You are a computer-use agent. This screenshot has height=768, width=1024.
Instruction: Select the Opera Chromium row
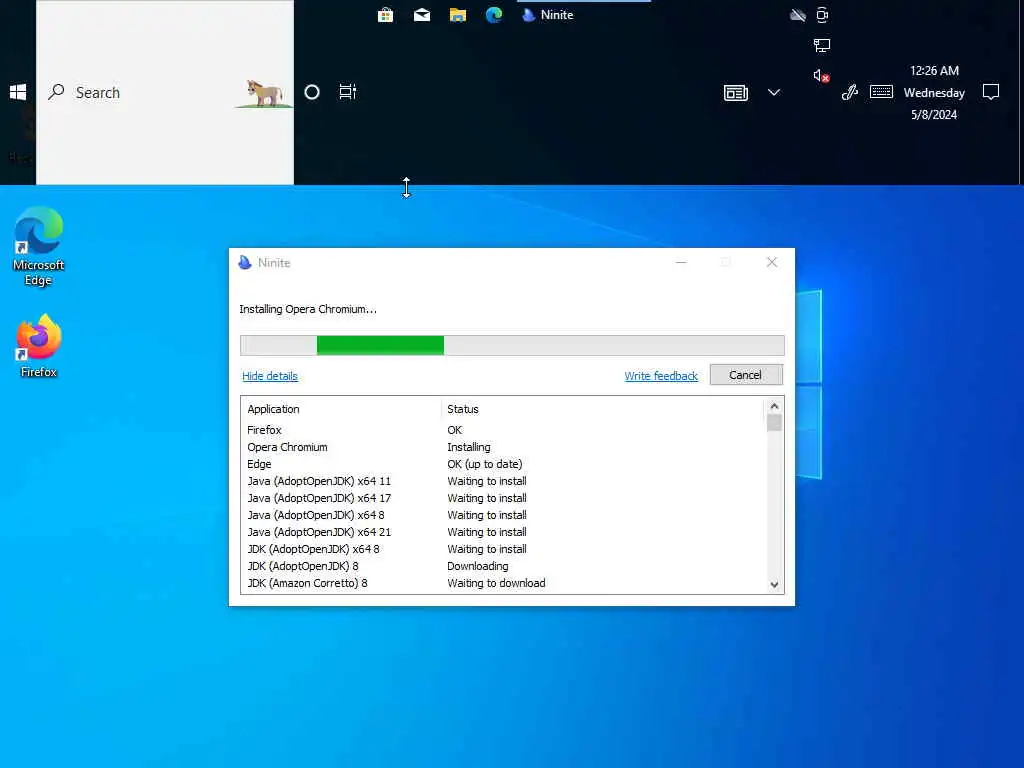click(502, 447)
